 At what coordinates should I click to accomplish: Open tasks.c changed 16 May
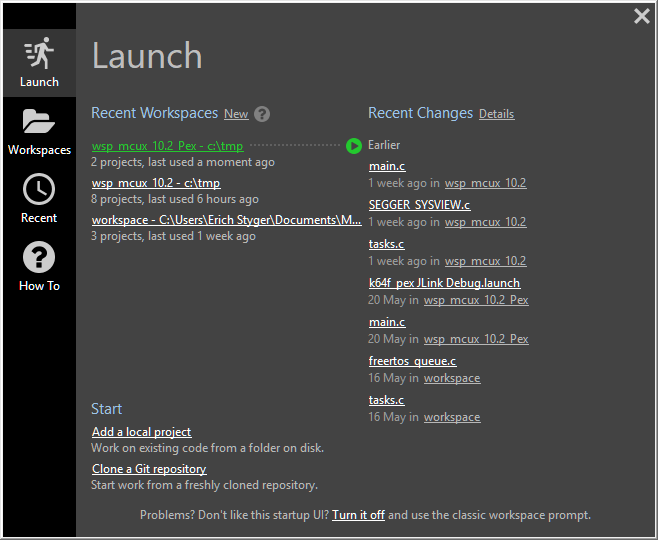386,400
